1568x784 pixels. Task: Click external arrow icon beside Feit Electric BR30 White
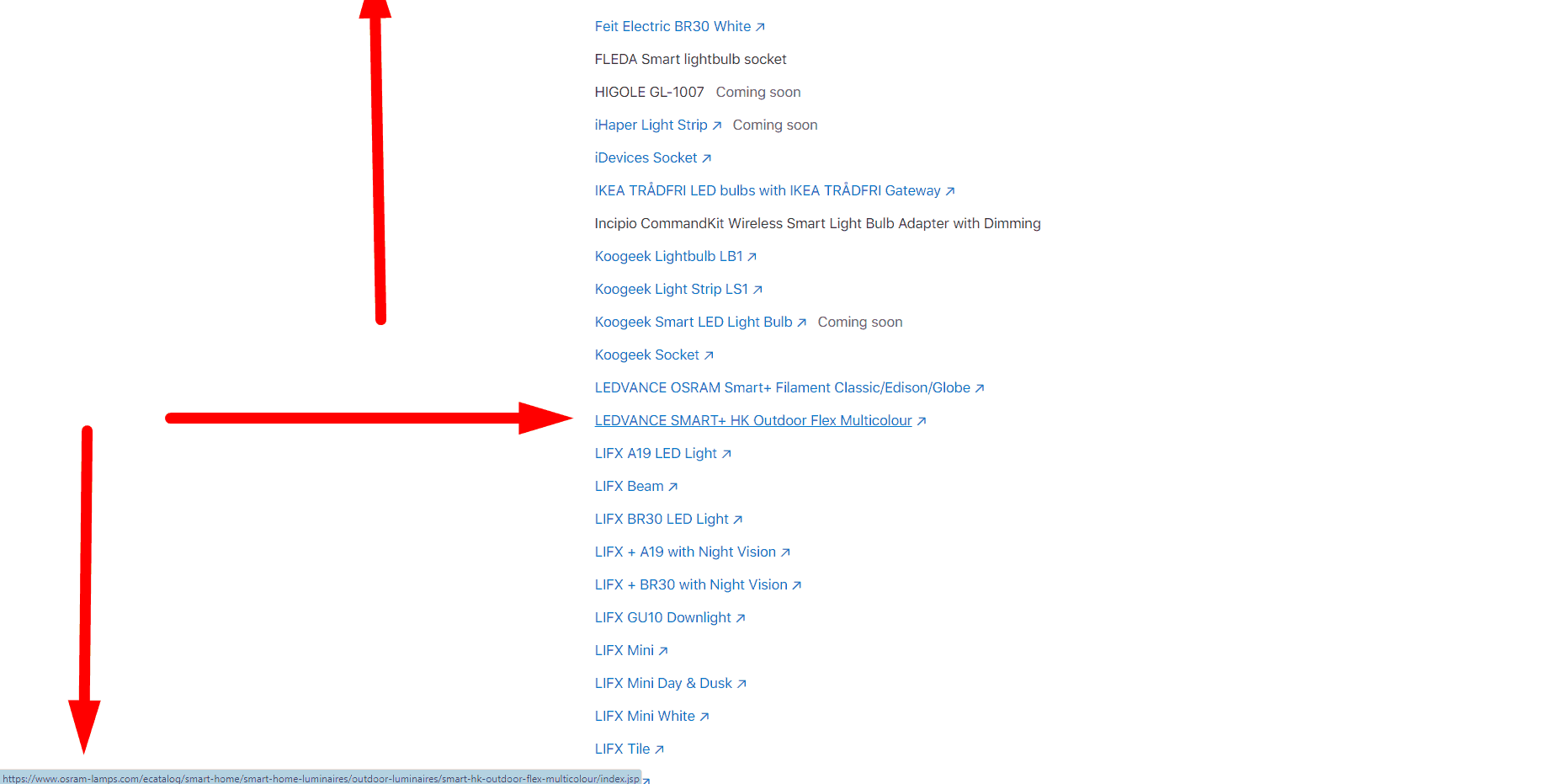pyautogui.click(x=760, y=27)
